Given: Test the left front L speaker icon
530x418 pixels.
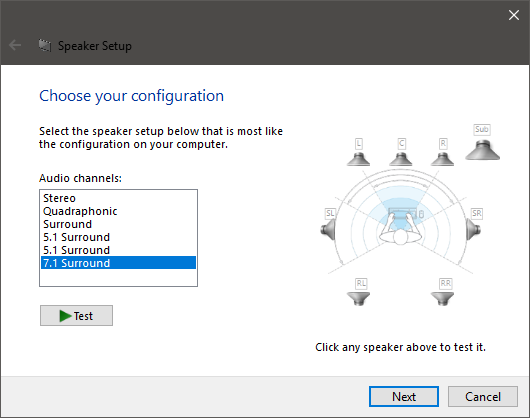Looking at the screenshot, I should pos(358,159).
